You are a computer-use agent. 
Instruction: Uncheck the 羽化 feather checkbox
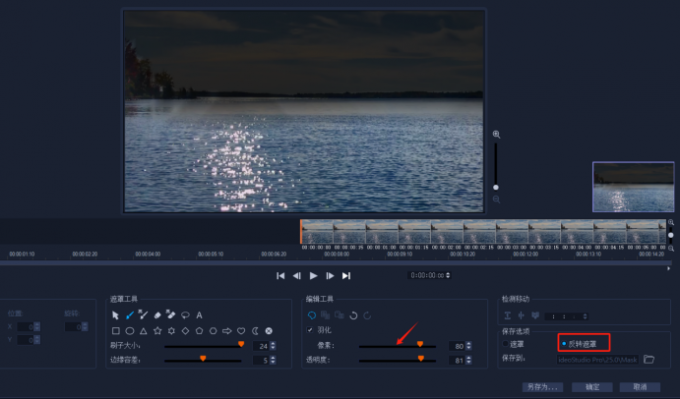click(310, 330)
